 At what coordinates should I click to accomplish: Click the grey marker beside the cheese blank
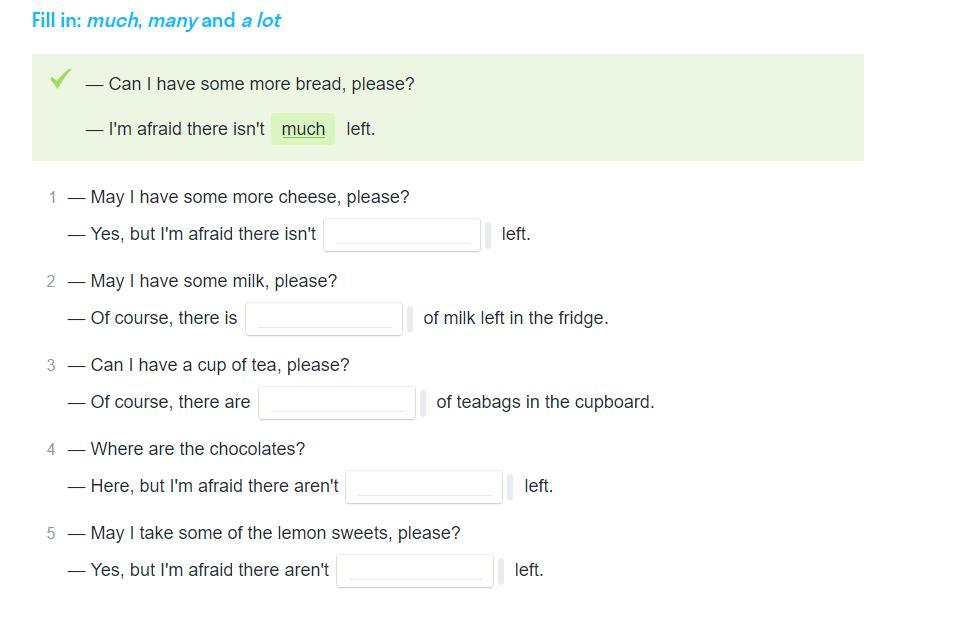coord(488,235)
